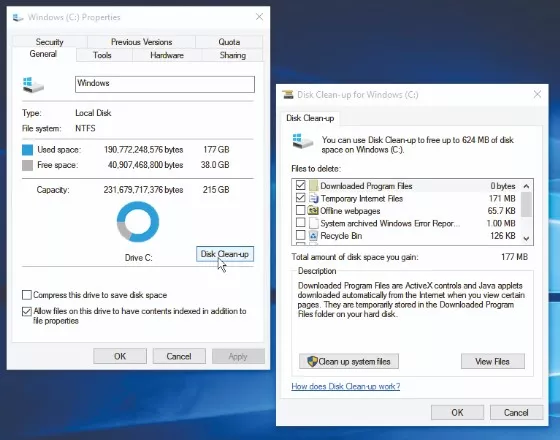
Task: Open the How does Disk Clean-up work link
Action: click(x=345, y=386)
